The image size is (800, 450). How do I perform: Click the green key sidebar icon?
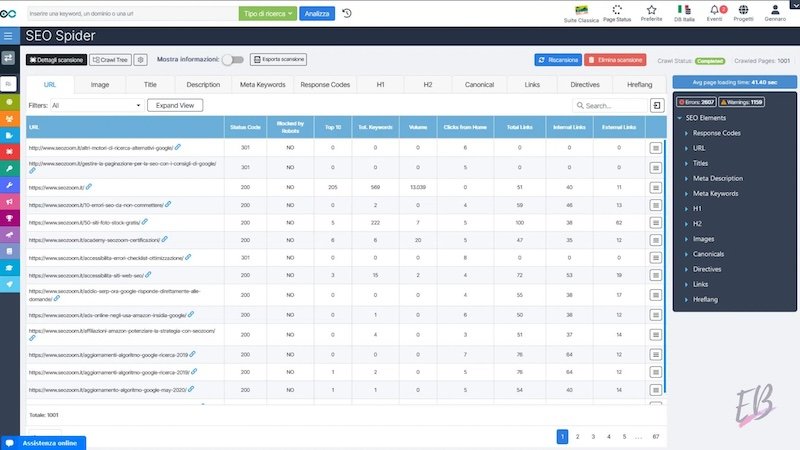[x=9, y=168]
